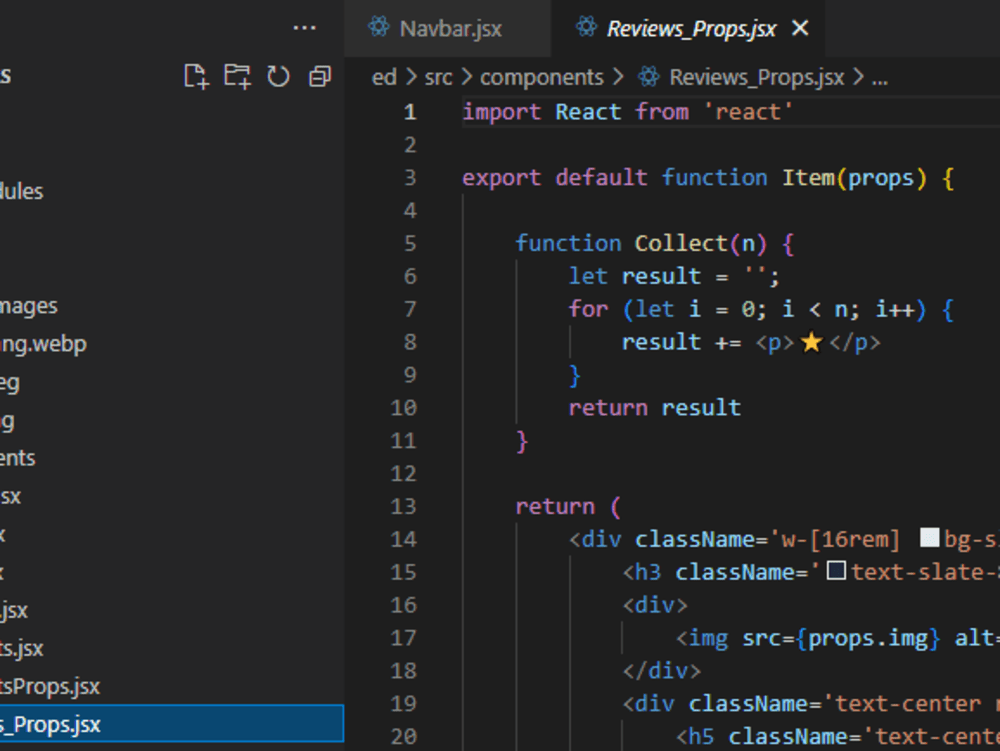Click the New File icon in Explorer
The image size is (1000, 751).
coord(196,76)
